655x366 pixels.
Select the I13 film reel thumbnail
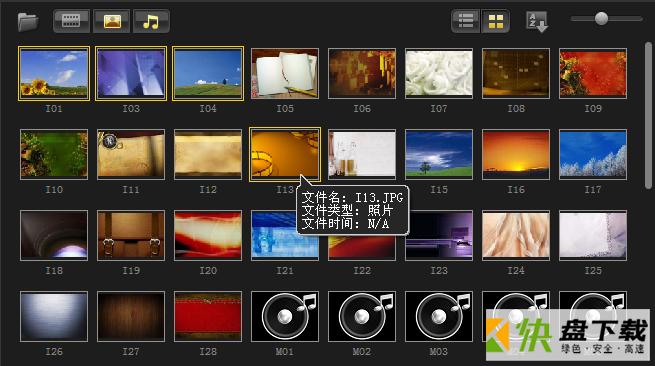tap(285, 155)
